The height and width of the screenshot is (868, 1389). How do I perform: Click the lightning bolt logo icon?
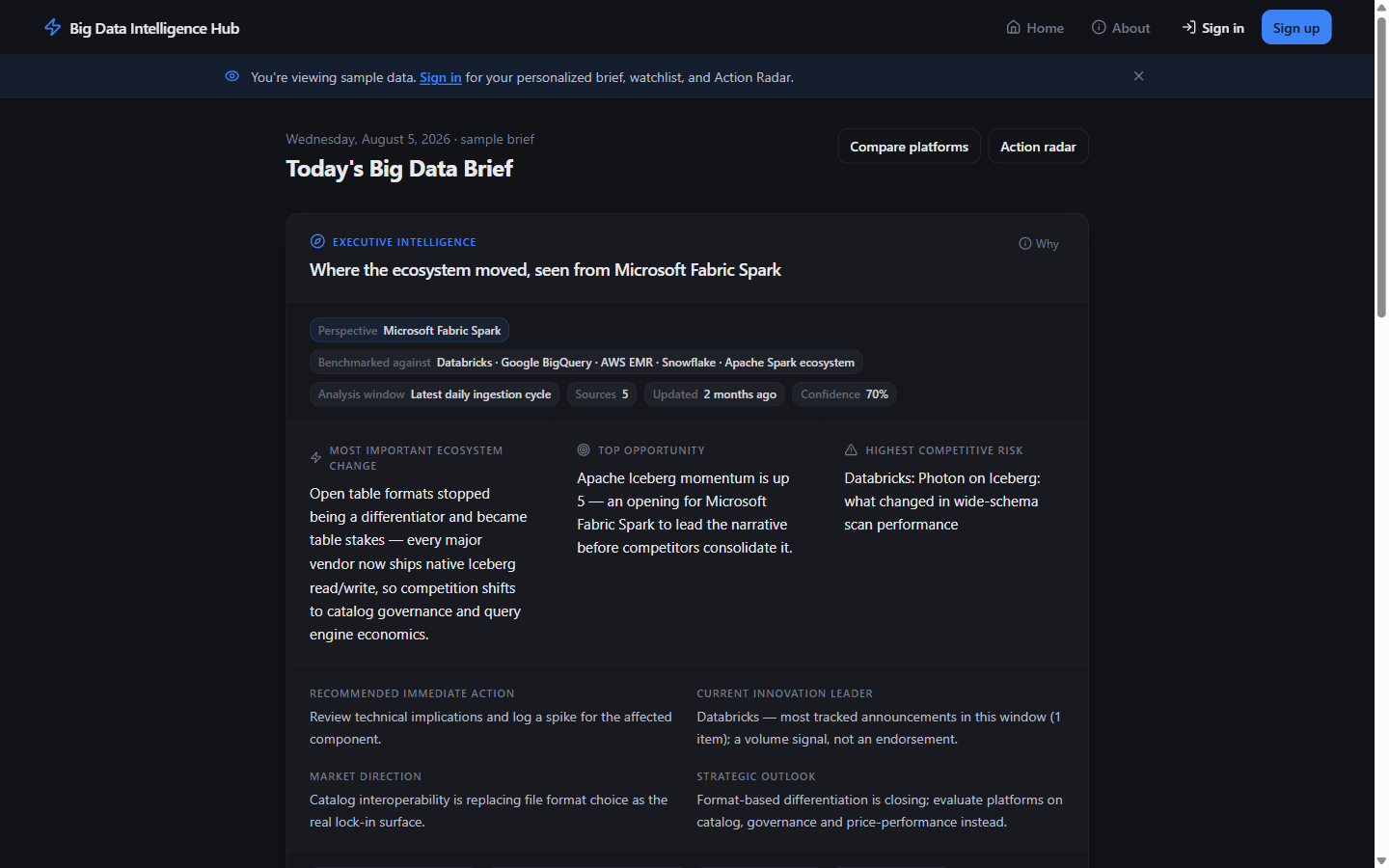(x=53, y=27)
